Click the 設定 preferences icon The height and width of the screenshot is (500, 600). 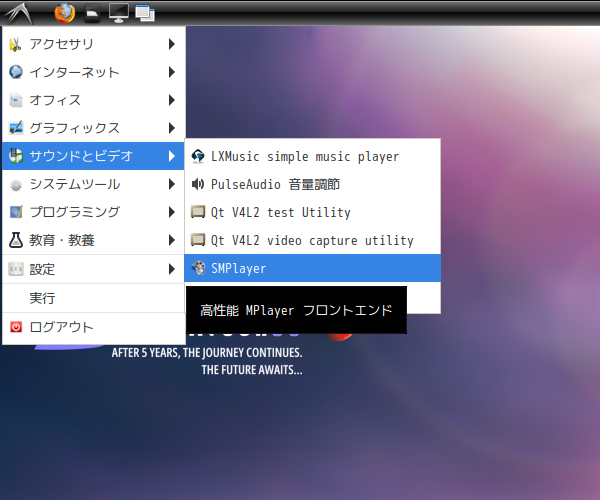coord(16,269)
